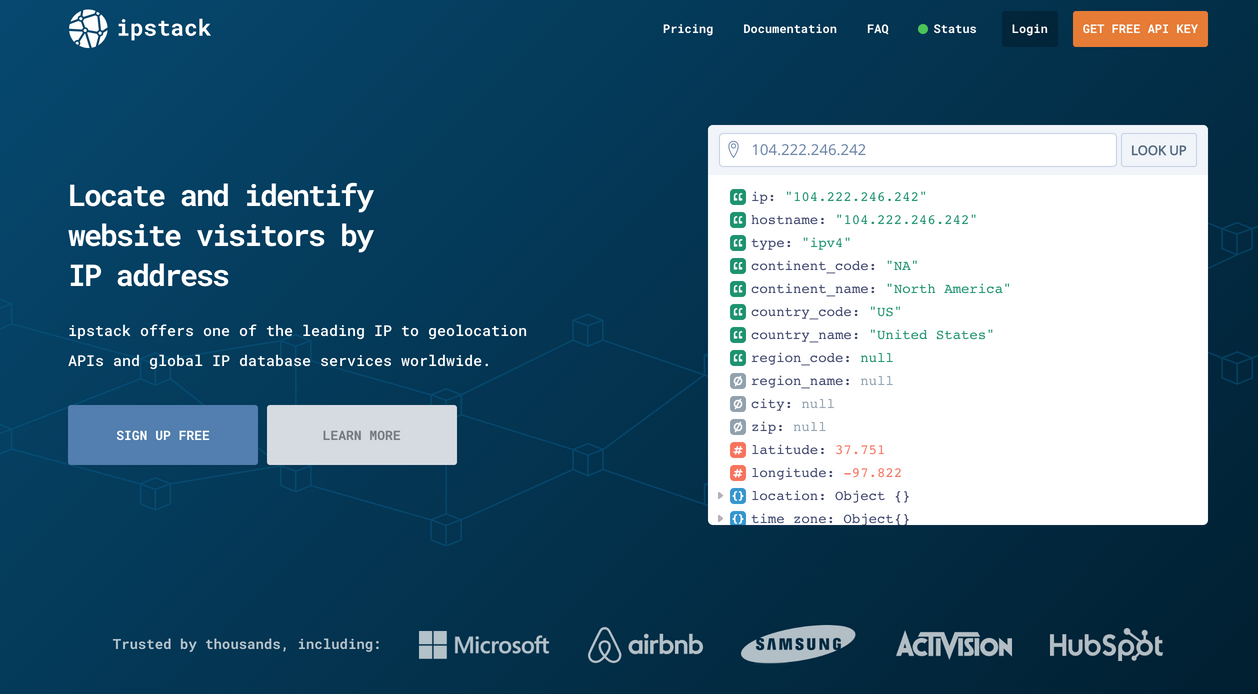Click the null icon beside city
Viewport: 1258px width, 694px height.
[x=738, y=404]
